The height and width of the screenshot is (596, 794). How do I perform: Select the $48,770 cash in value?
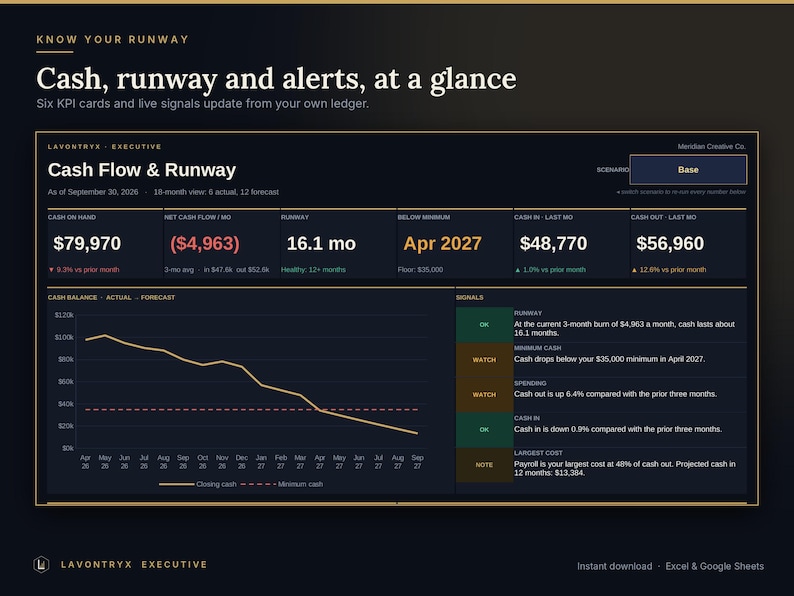[x=553, y=244]
